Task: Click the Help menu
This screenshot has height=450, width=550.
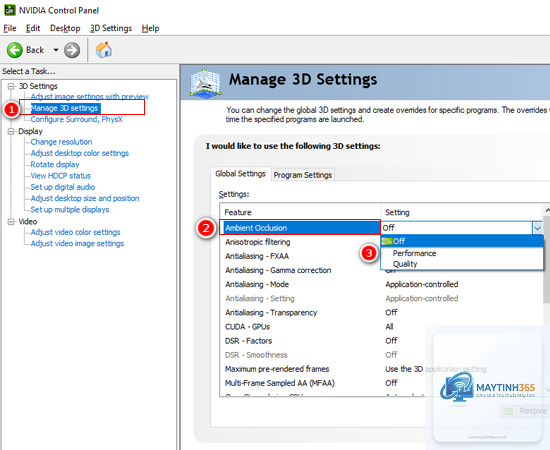Action: [150, 28]
